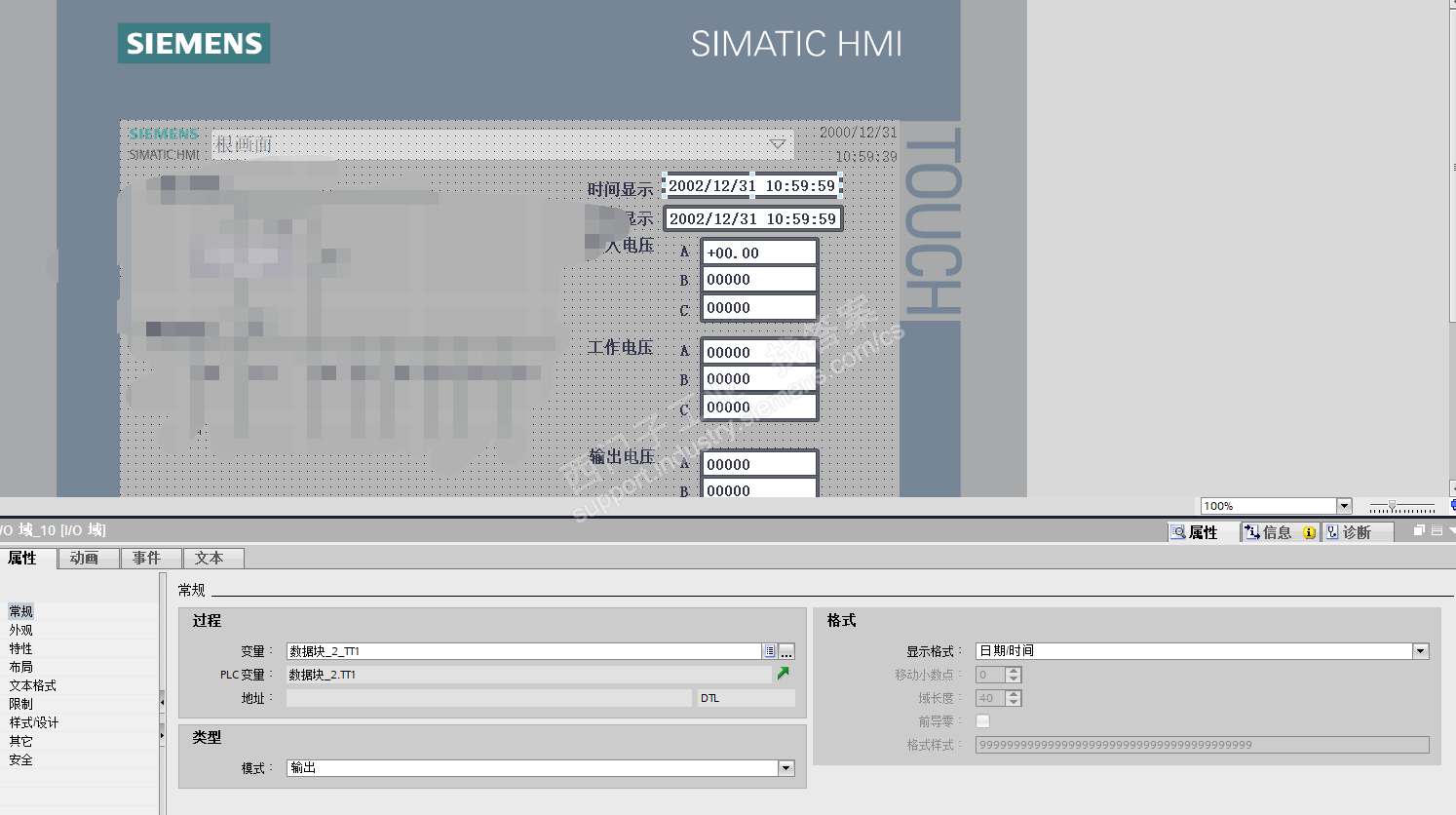Expand the navigation pane with right splitter arrow
This screenshot has width=1456, height=815.
point(162,736)
